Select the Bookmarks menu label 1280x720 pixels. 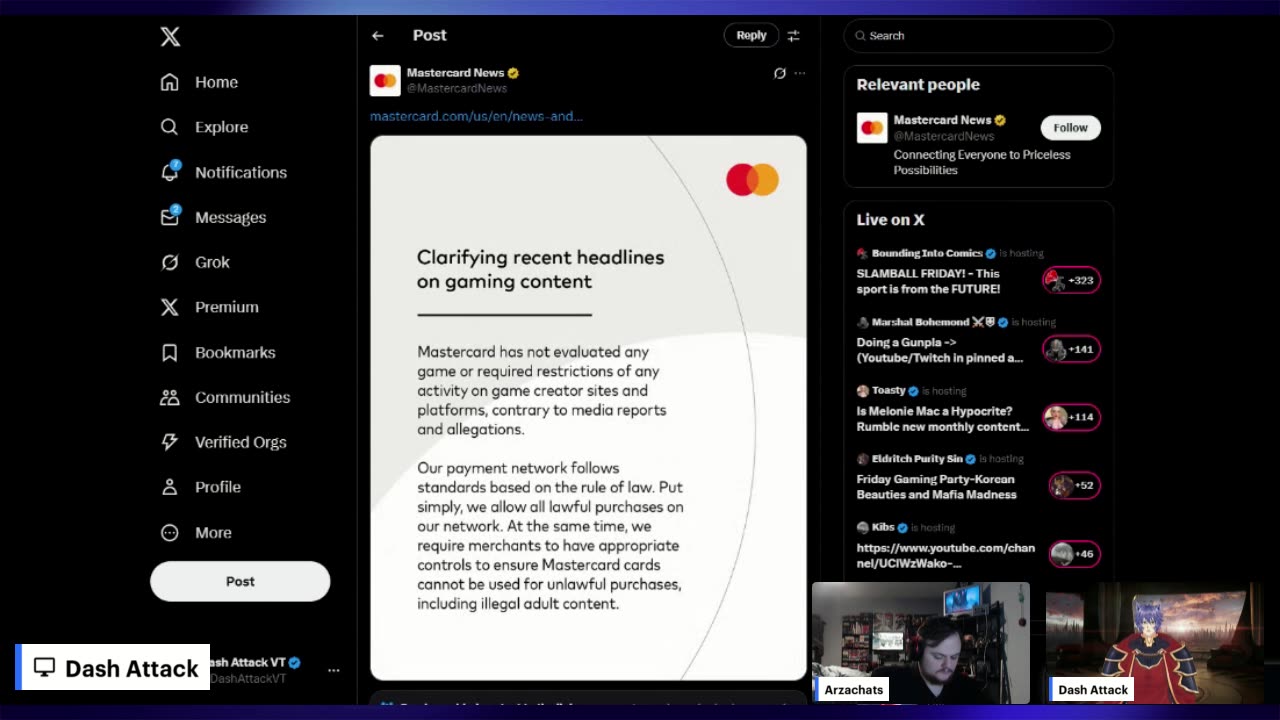[235, 352]
